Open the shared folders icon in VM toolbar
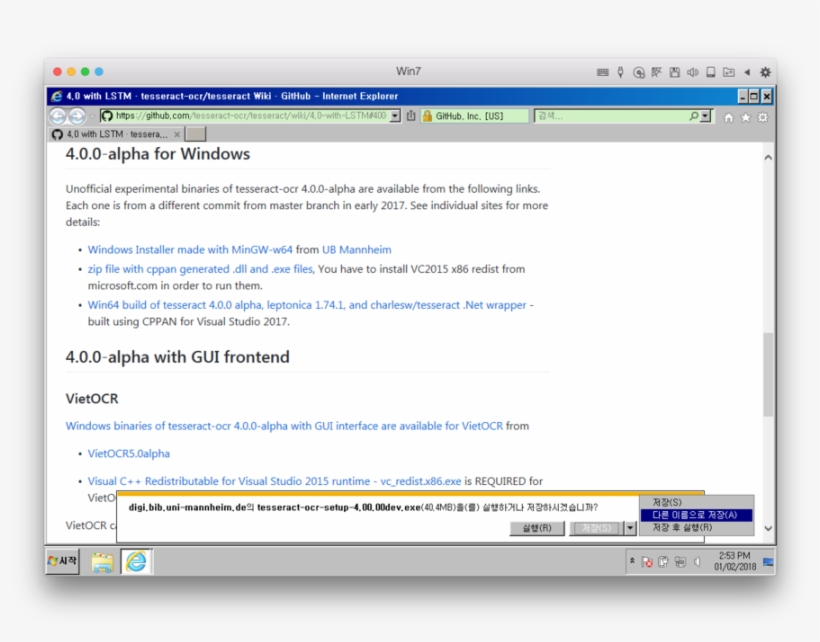This screenshot has width=820, height=642. pos(728,72)
